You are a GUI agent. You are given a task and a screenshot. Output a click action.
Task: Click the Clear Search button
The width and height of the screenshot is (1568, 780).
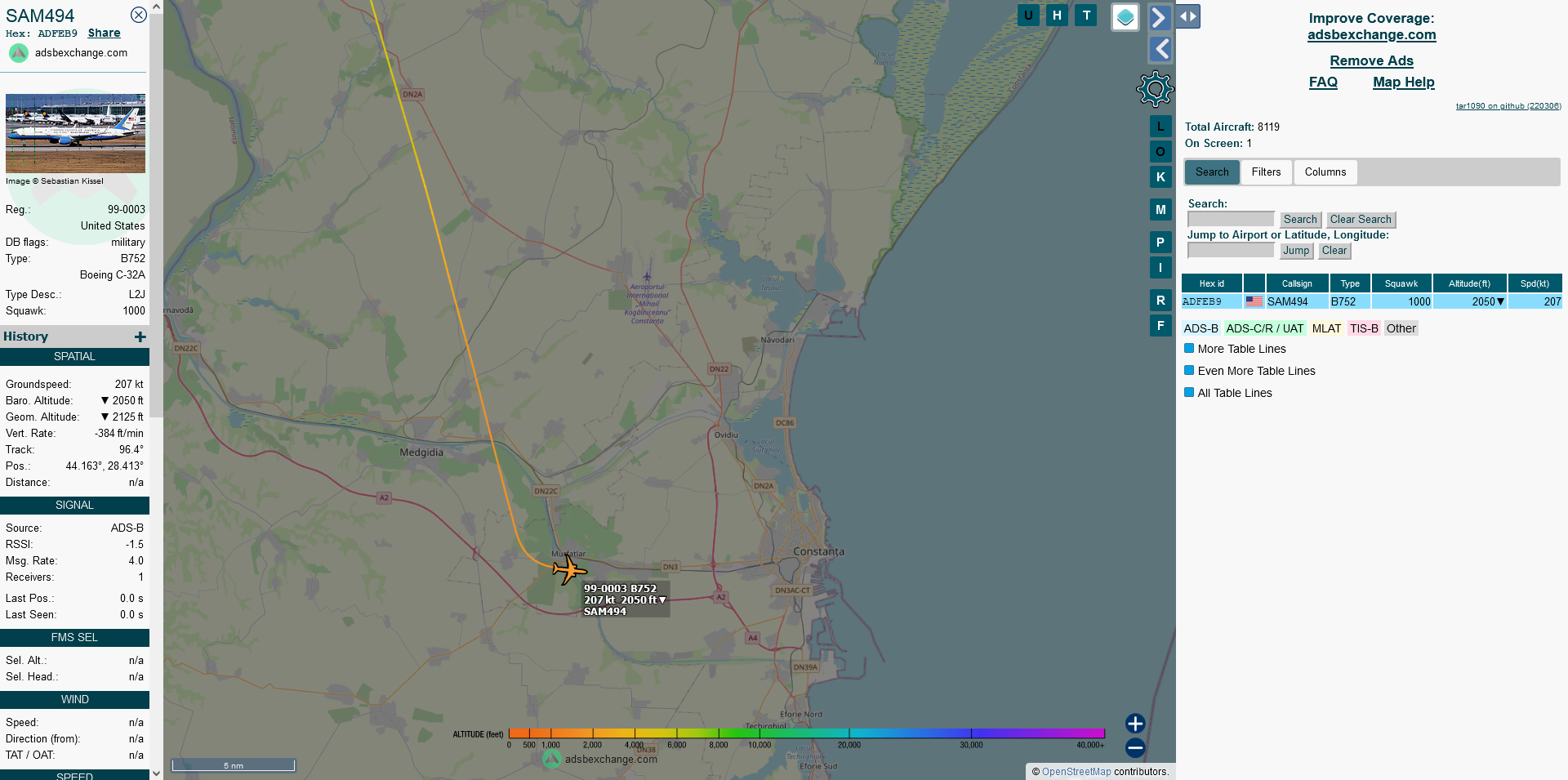(x=1361, y=220)
